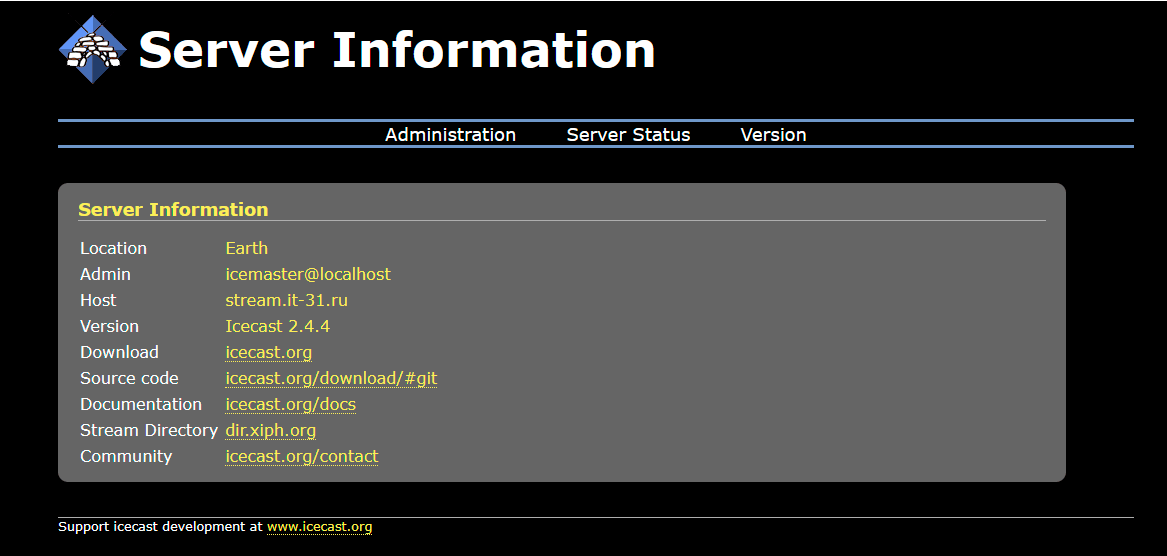1167x556 pixels.
Task: Select the Admin row label
Action: tap(105, 275)
